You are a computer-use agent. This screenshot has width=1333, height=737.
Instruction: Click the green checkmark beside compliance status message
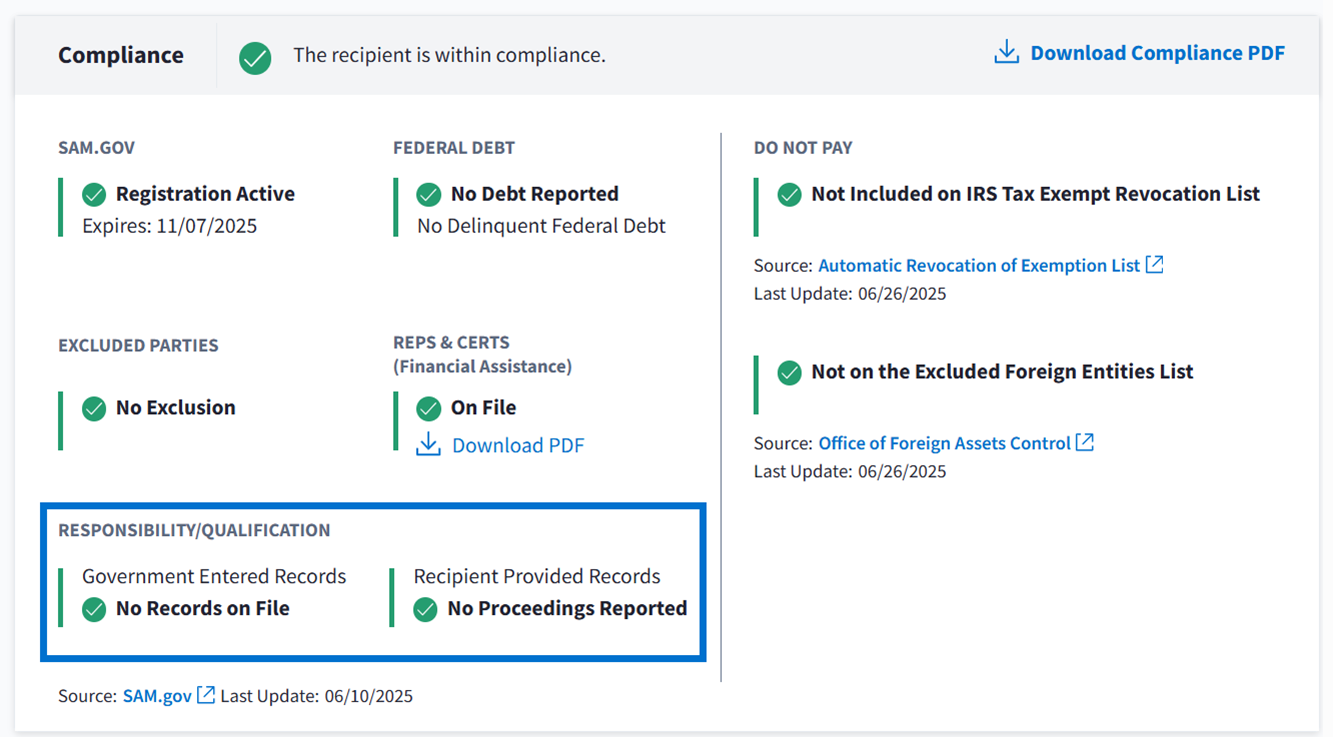[x=255, y=57]
